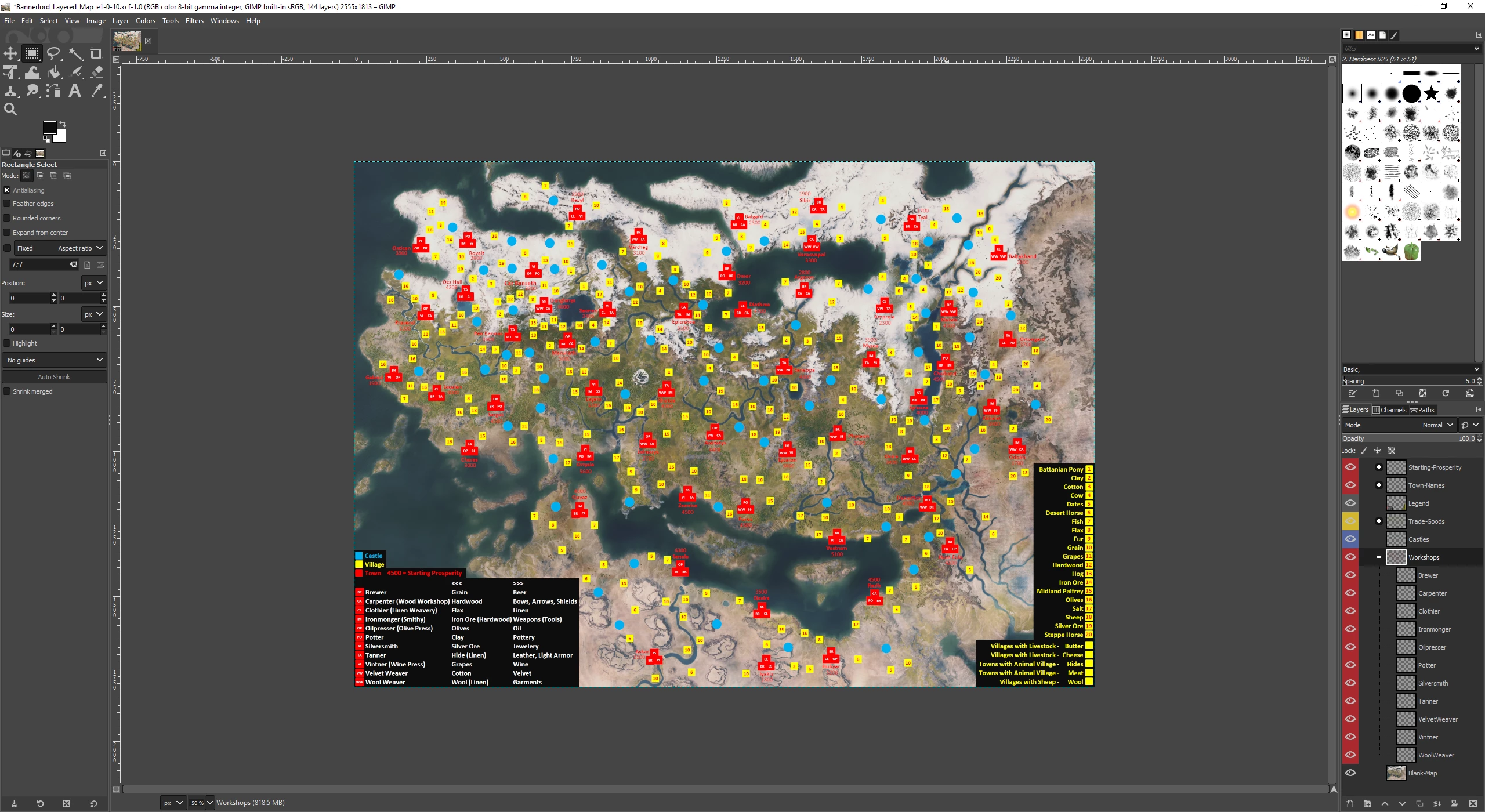Expand the Trade-Goods layer group
Viewport: 1485px width, 812px height.
[x=1379, y=521]
